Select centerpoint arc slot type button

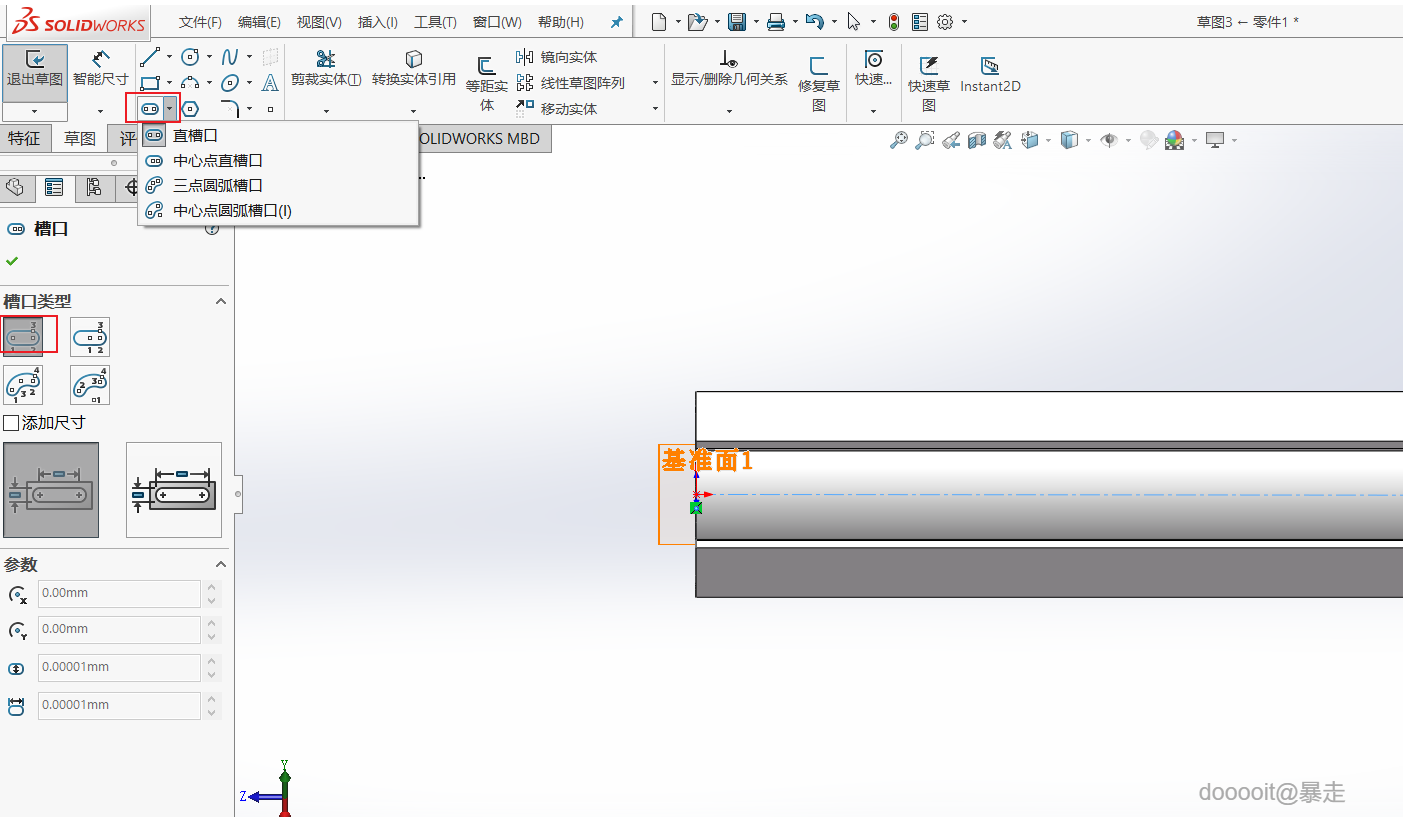pos(90,385)
